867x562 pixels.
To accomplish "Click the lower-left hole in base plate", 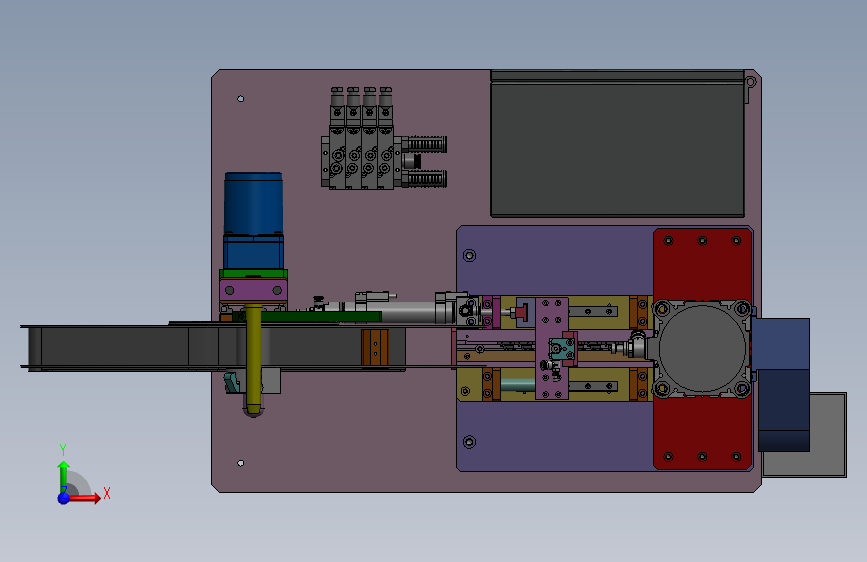I will [241, 463].
